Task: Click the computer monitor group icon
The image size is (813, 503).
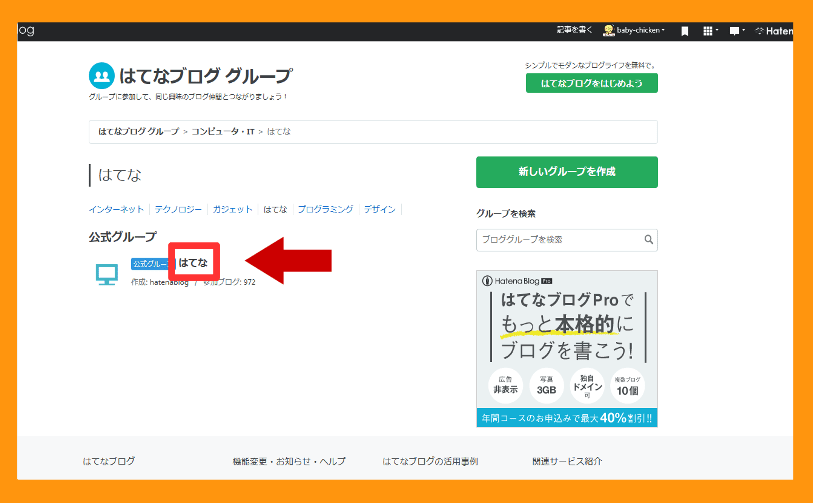Action: (107, 274)
